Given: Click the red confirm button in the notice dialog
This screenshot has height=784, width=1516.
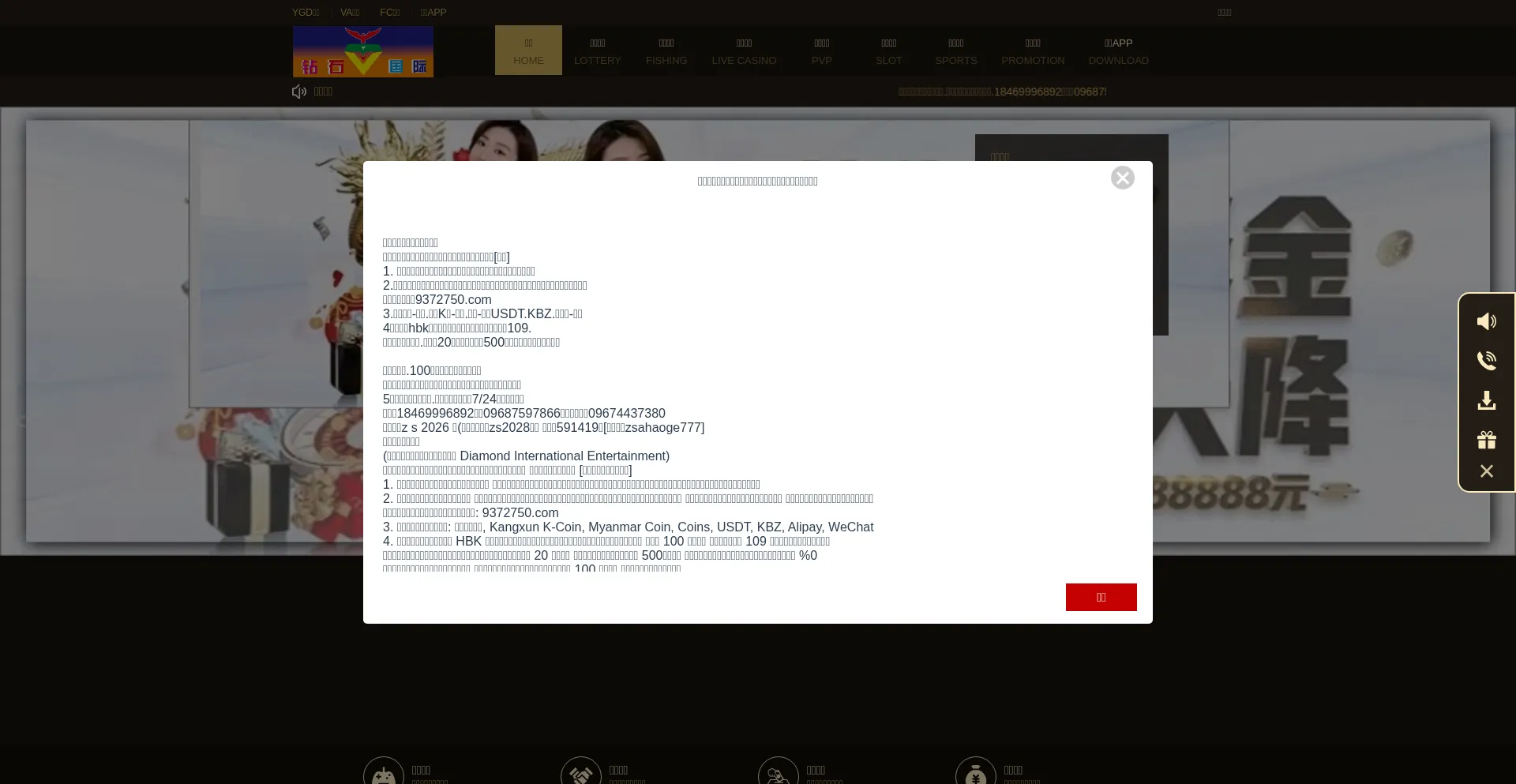Looking at the screenshot, I should (x=1101, y=597).
